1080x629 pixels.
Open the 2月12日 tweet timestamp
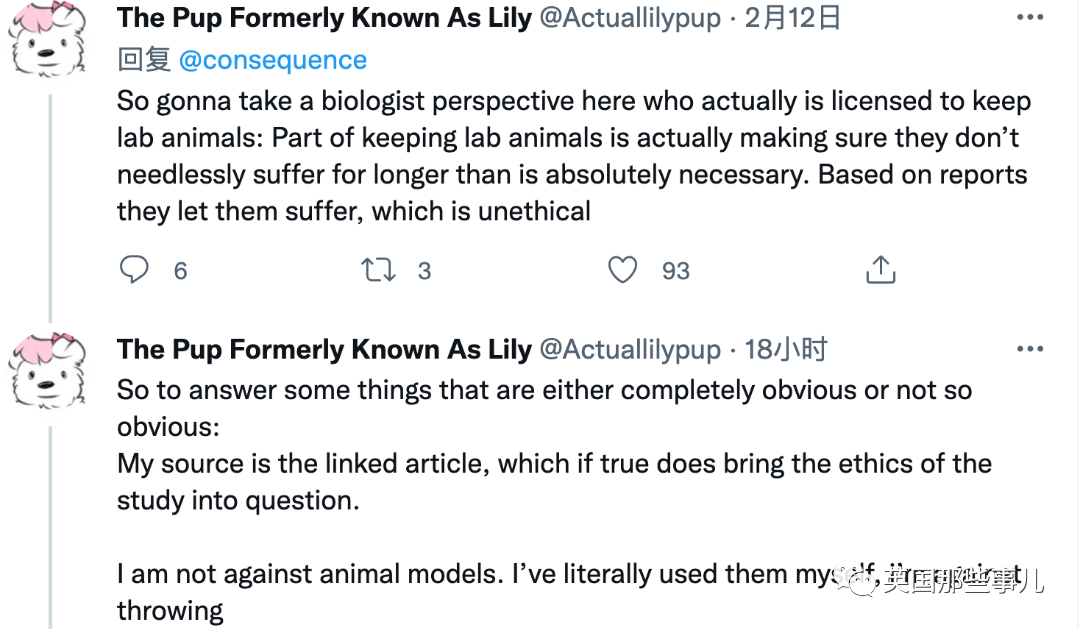click(x=793, y=18)
